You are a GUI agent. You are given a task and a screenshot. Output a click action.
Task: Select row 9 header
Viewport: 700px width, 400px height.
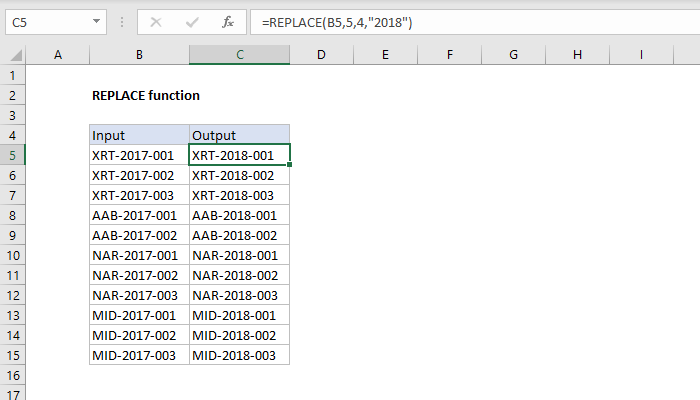pyautogui.click(x=12, y=235)
